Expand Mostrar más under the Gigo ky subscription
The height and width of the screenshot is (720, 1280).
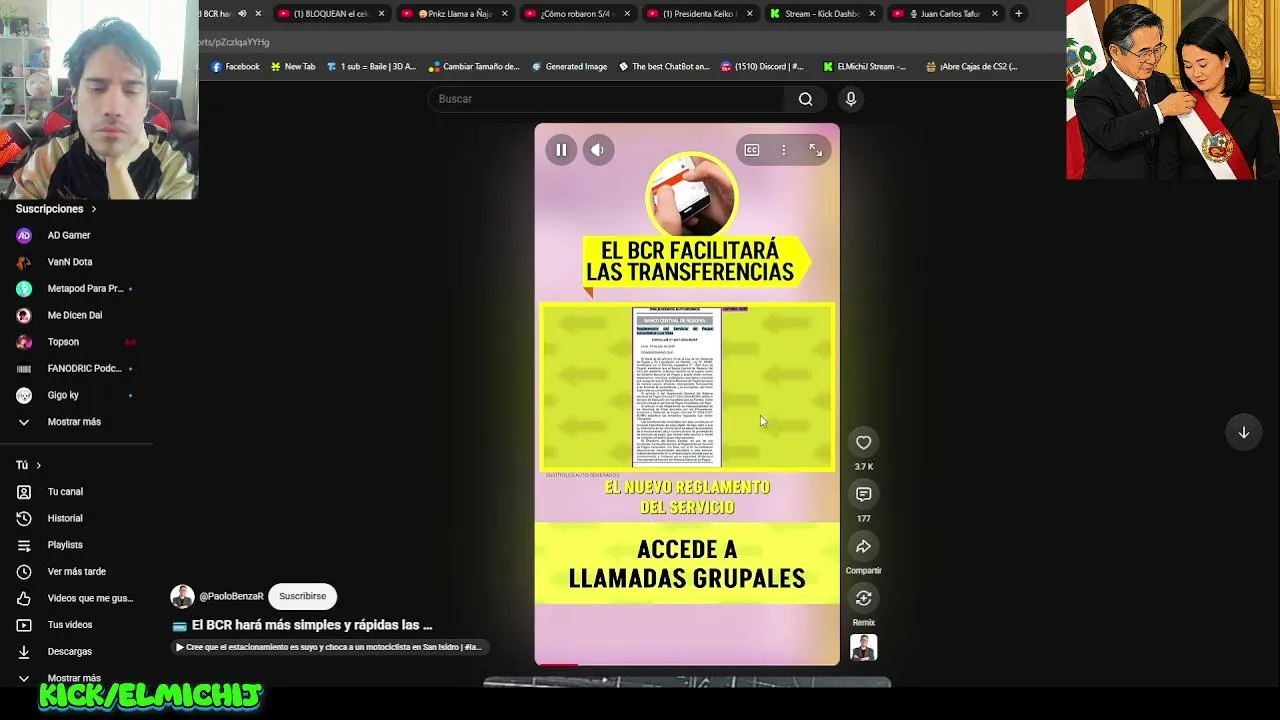pos(76,422)
